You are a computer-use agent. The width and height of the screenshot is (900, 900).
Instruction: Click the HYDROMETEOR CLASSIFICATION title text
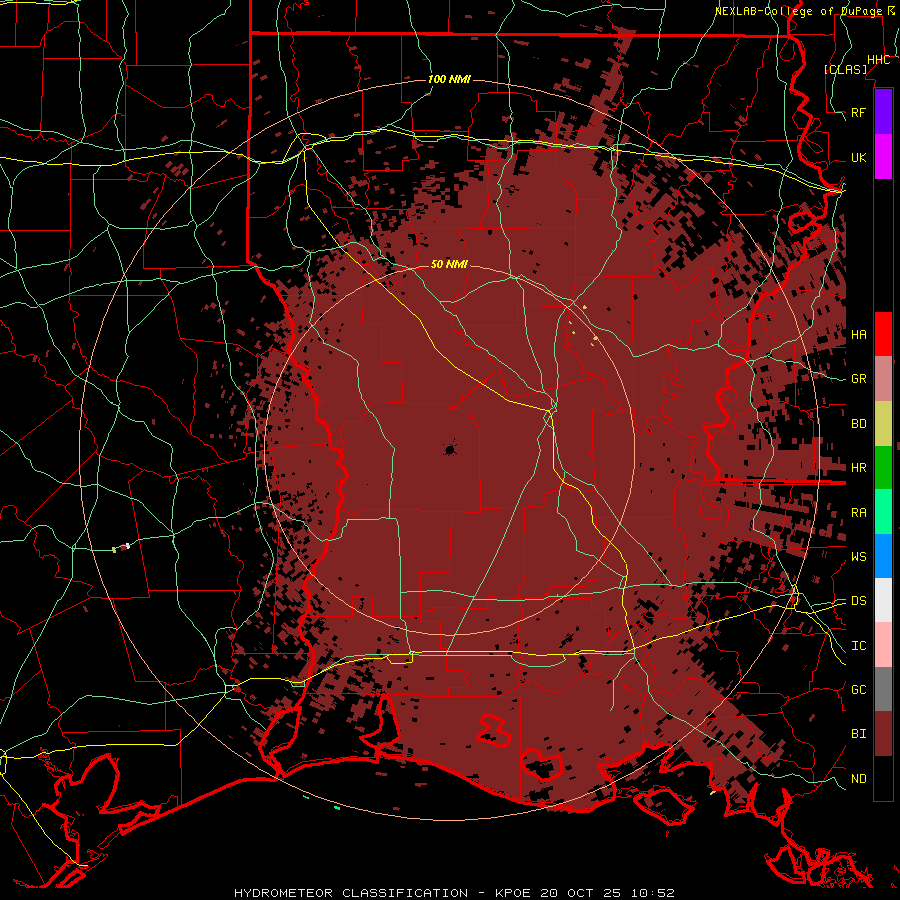coord(351,893)
